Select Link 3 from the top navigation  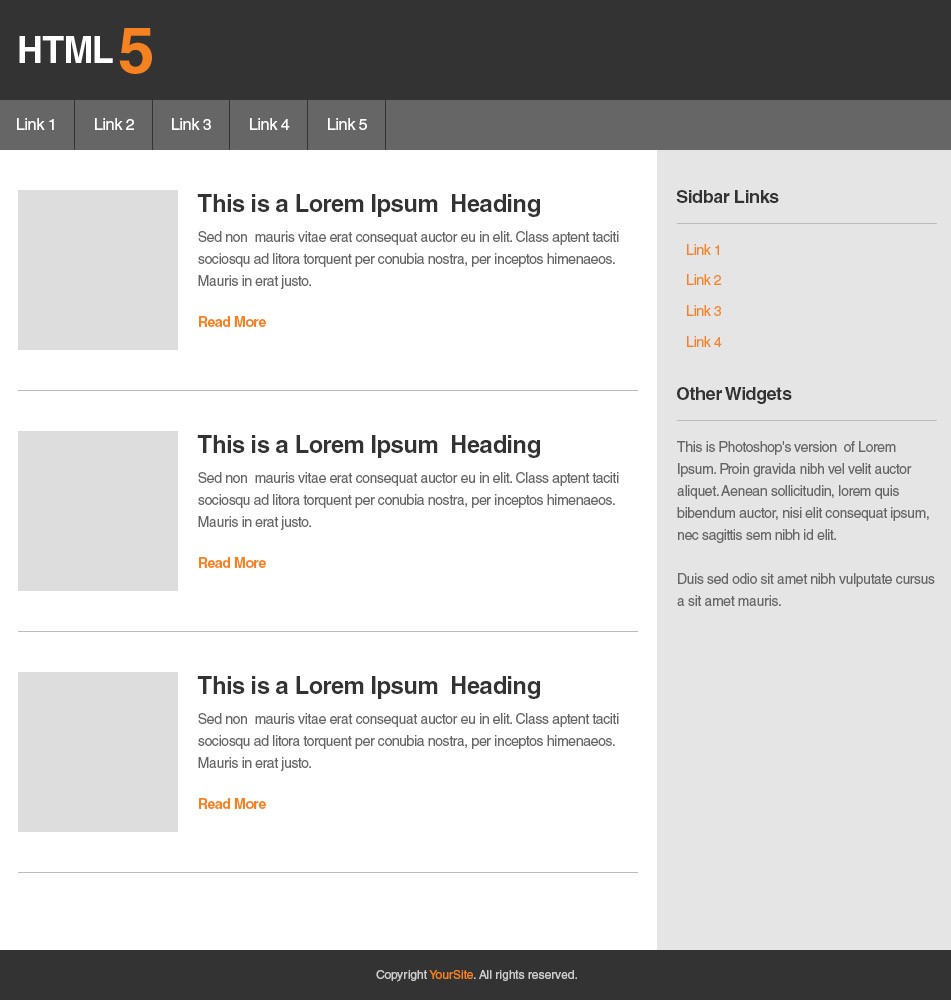click(191, 124)
